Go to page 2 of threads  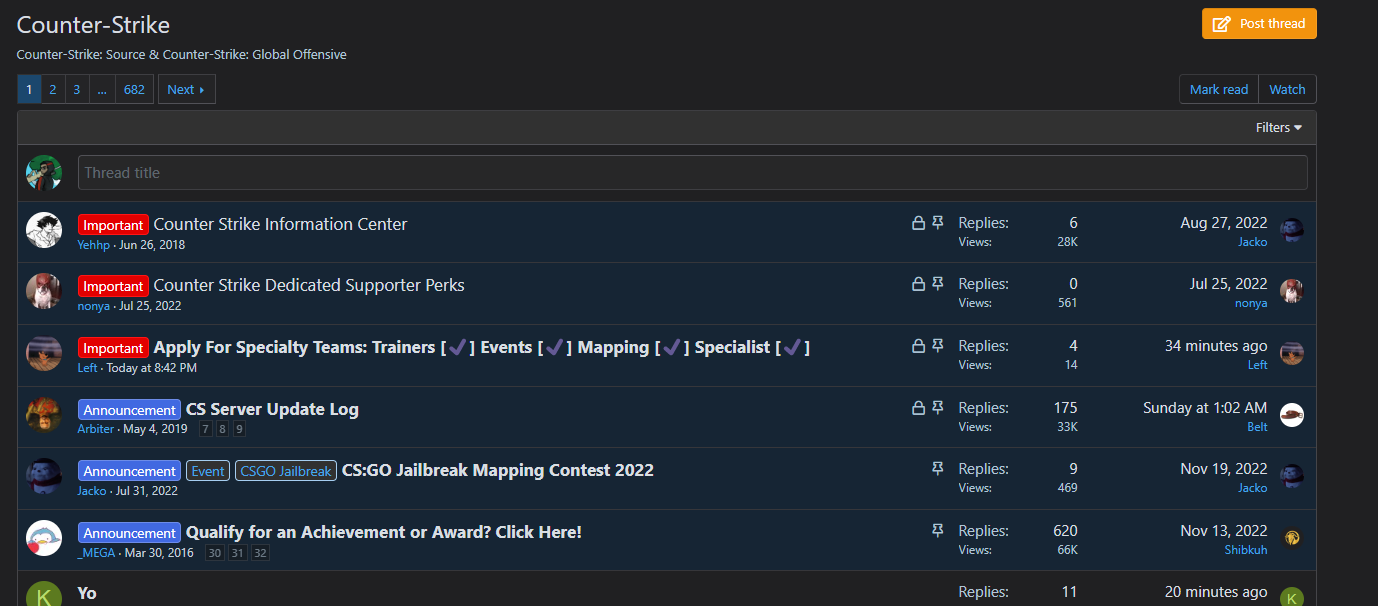53,89
